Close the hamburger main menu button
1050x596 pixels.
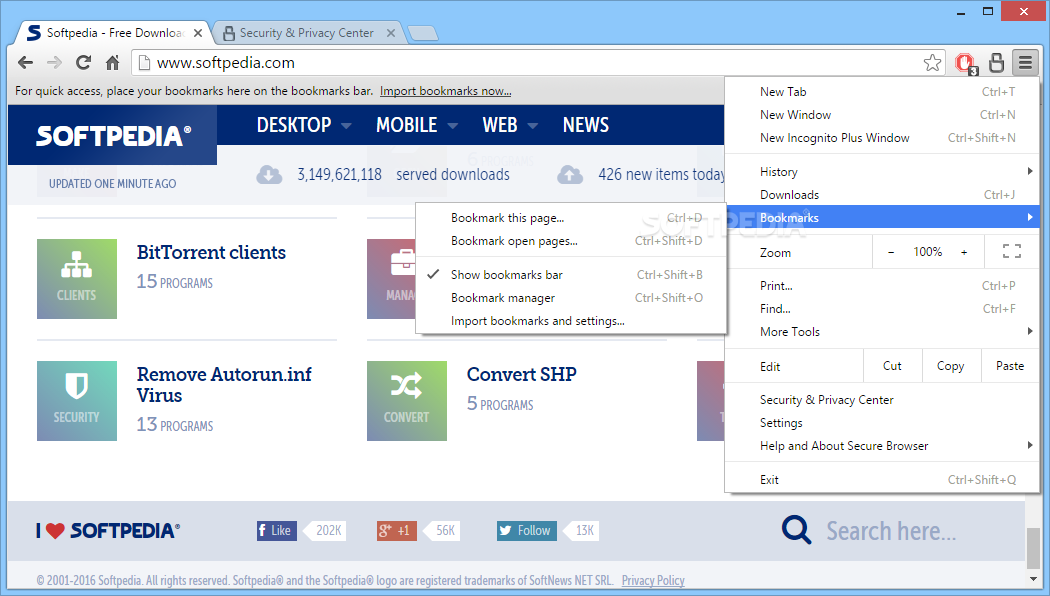[x=1025, y=63]
